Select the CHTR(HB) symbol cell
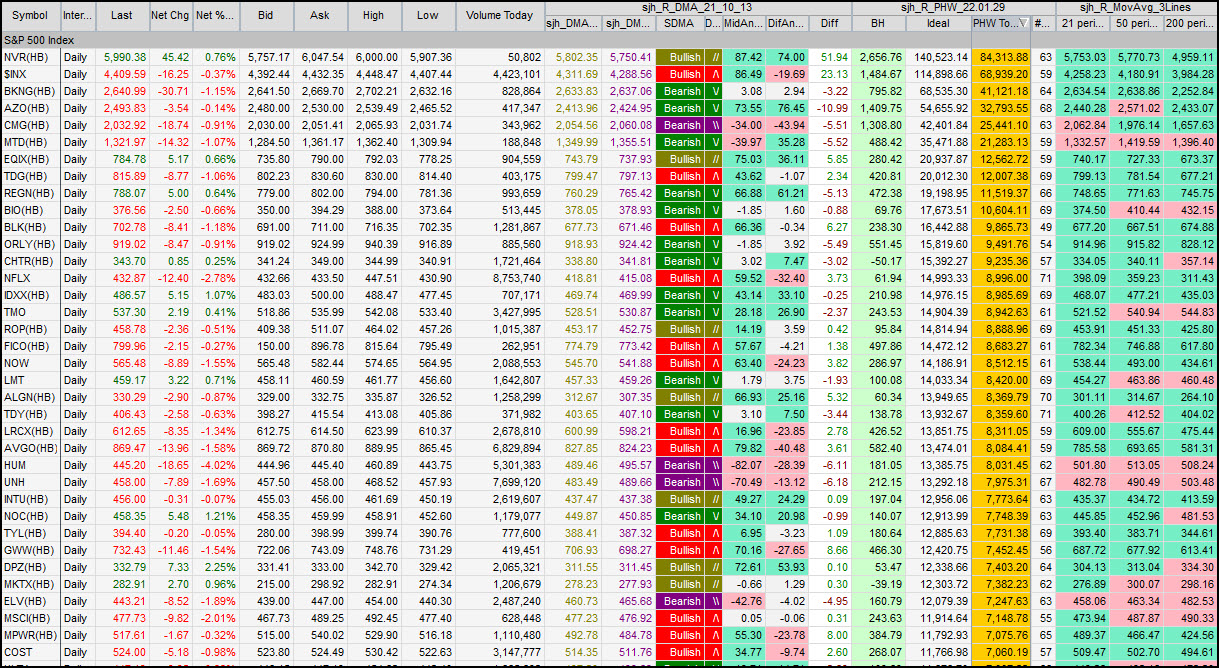Viewport: 1219px width, 668px height. 30,261
